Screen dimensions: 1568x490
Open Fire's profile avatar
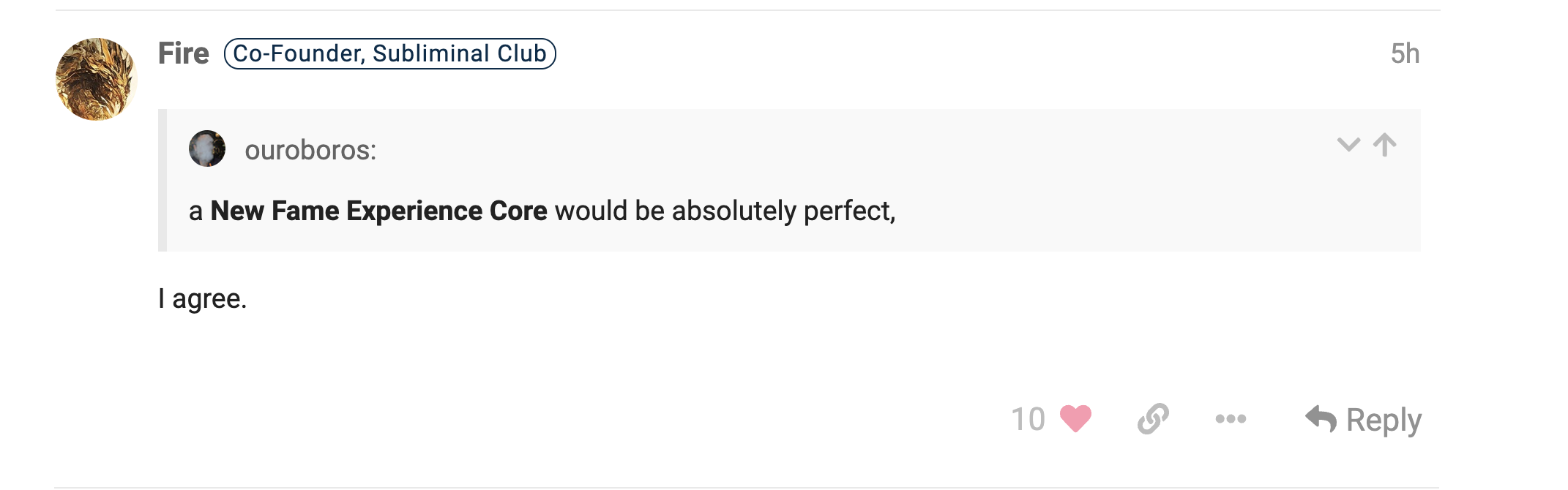click(x=97, y=80)
